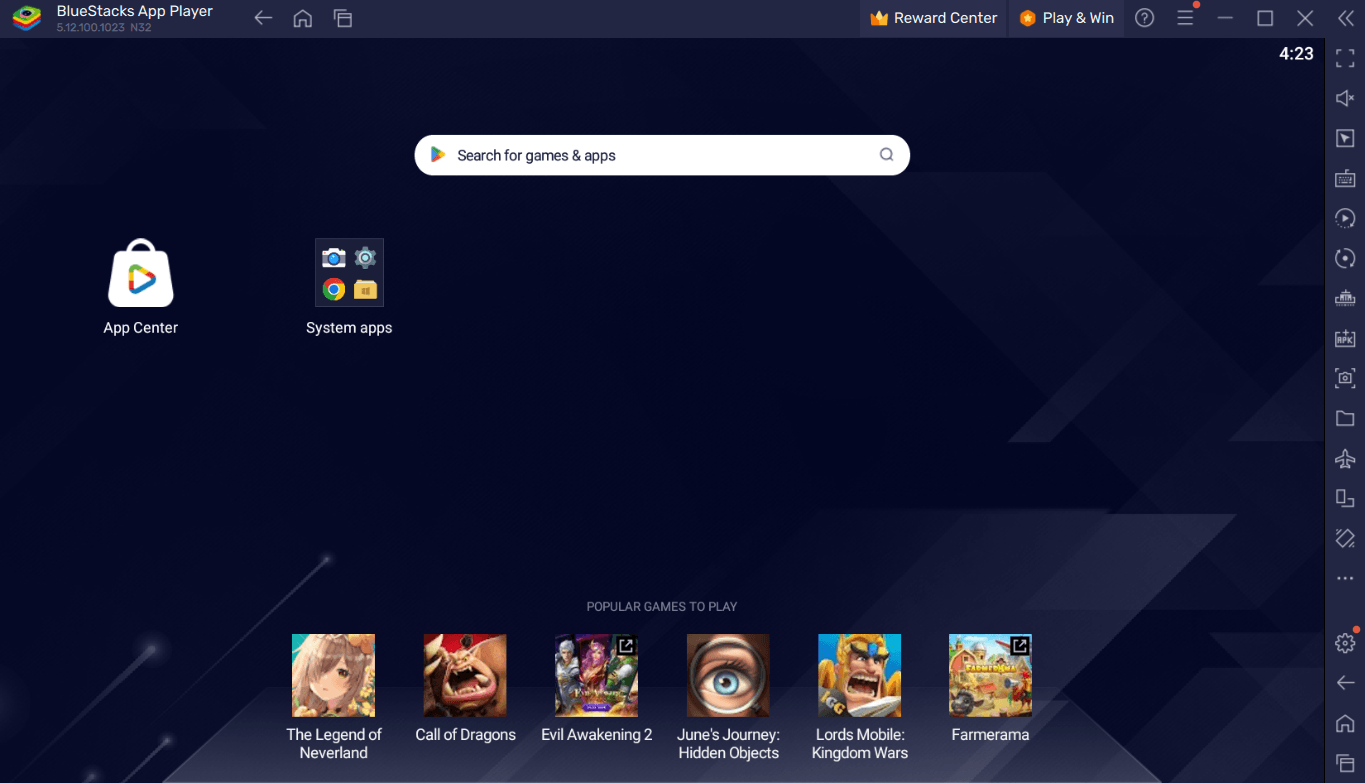1365x783 pixels.
Task: Collapse the side toolbar with double chevron
Action: (x=1345, y=18)
